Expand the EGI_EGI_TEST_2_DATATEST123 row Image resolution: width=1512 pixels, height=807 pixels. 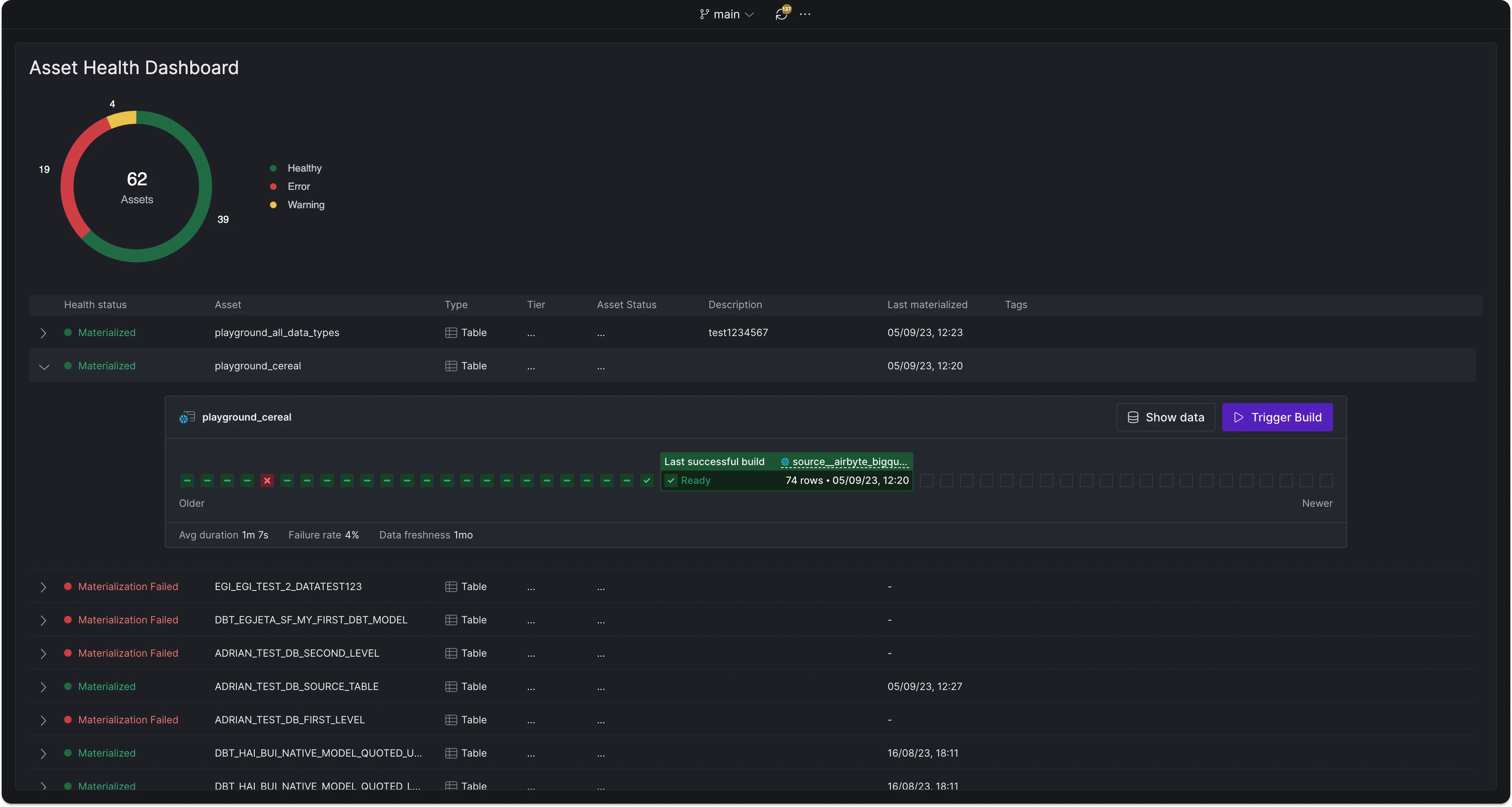[x=43, y=588]
